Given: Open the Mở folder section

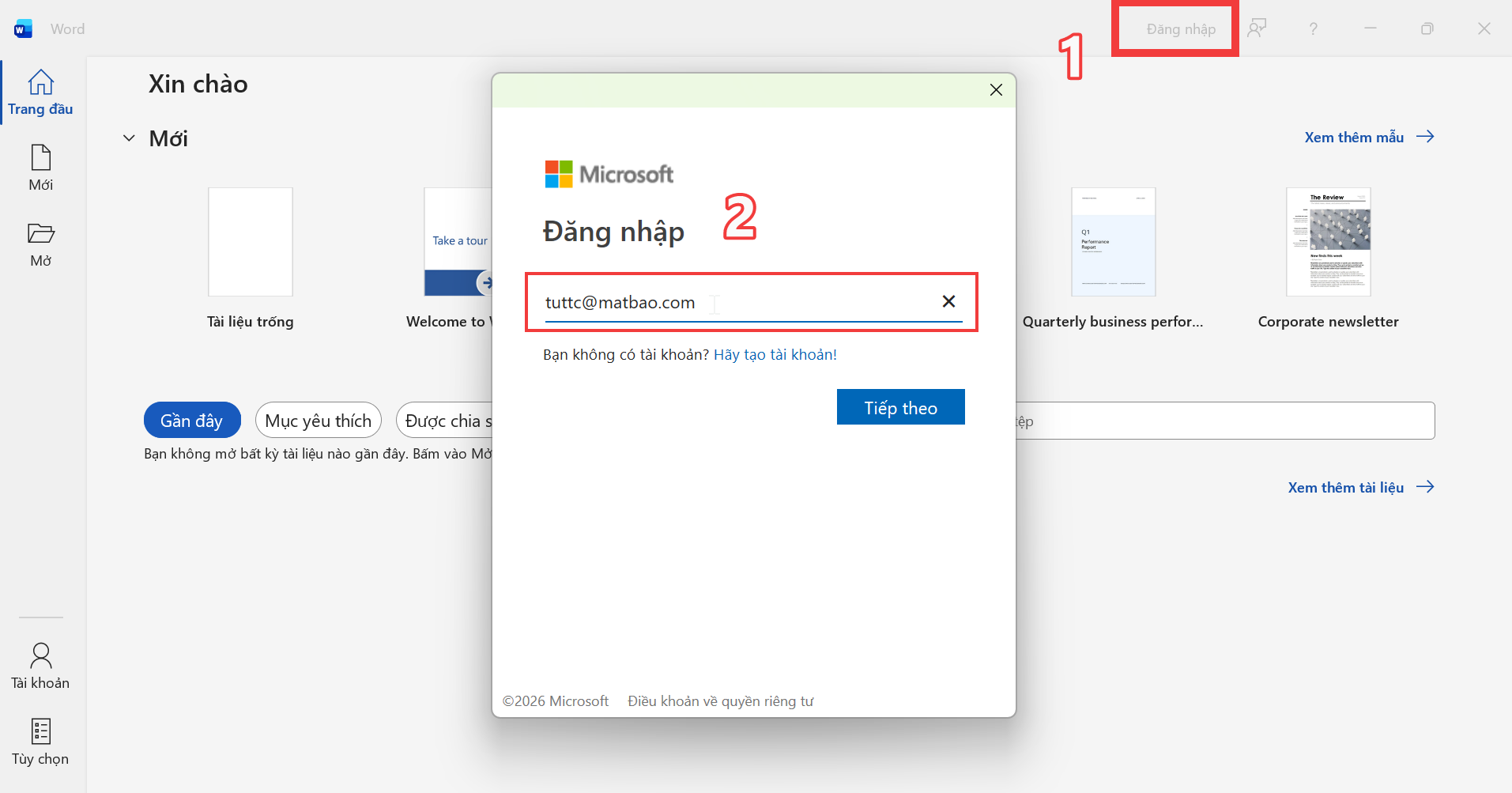Looking at the screenshot, I should point(40,244).
